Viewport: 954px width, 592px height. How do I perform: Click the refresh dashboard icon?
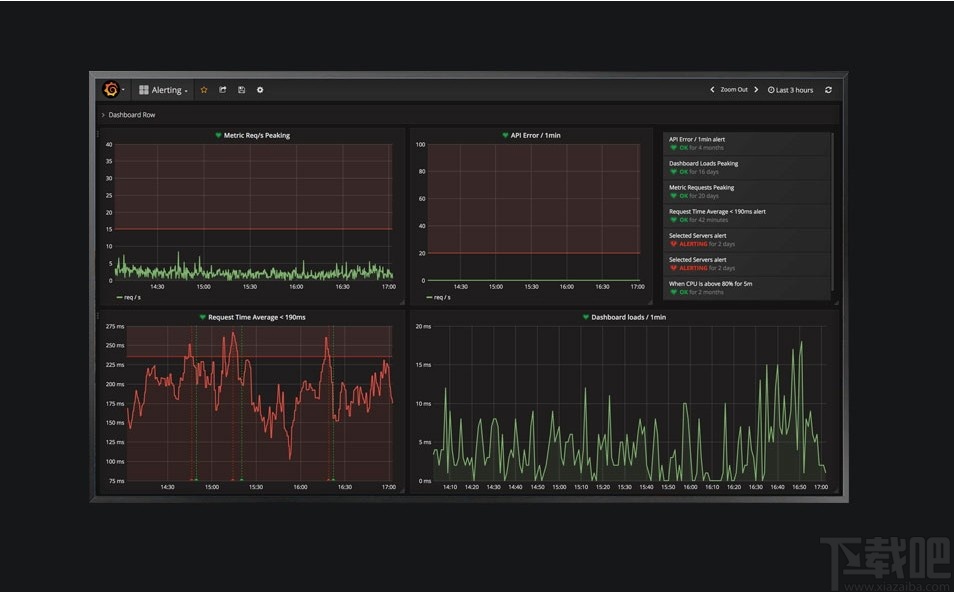pos(829,90)
